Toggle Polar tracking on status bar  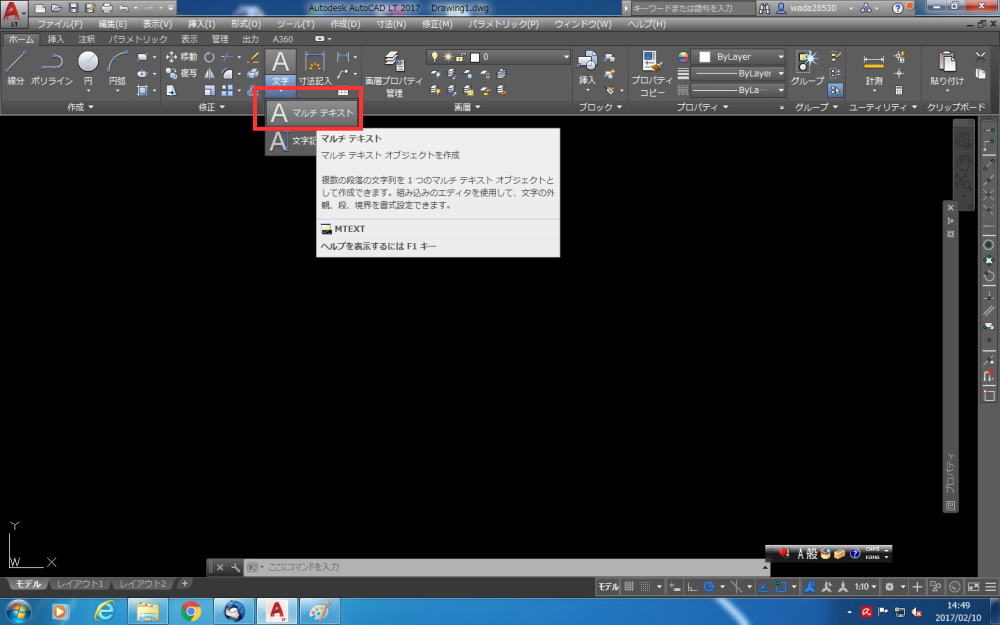tap(709, 587)
